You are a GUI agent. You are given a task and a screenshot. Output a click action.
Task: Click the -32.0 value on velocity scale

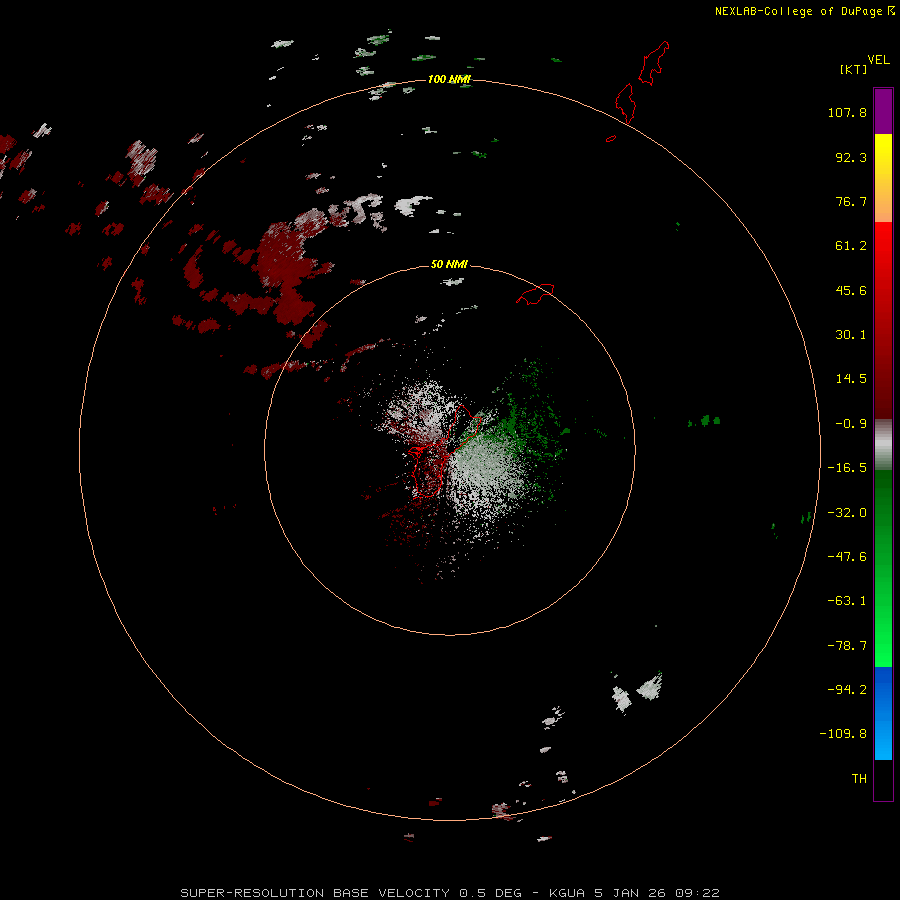click(847, 513)
